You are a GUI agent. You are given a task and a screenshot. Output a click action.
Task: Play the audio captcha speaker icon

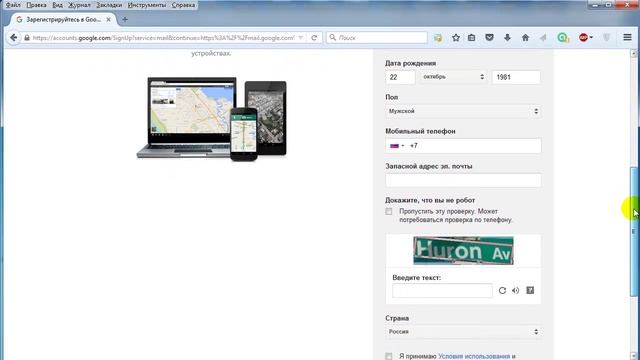click(516, 290)
